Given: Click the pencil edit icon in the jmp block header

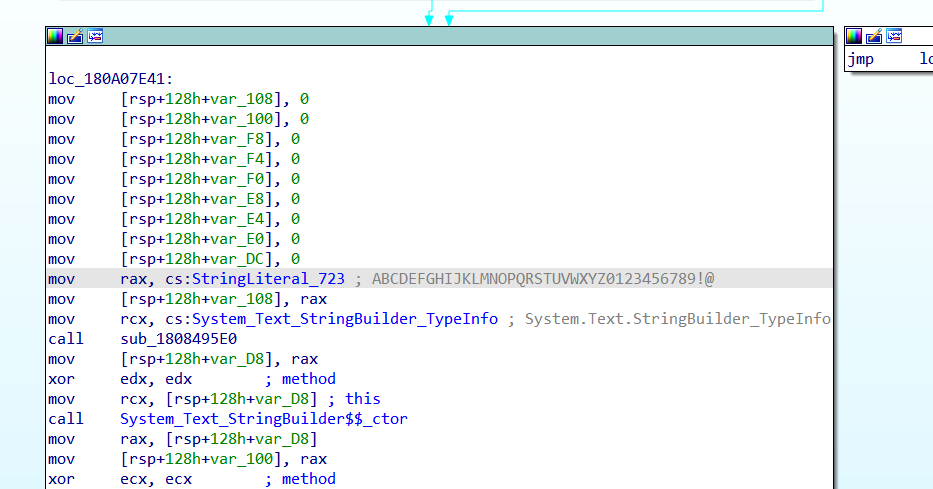Looking at the screenshot, I should pos(874,36).
